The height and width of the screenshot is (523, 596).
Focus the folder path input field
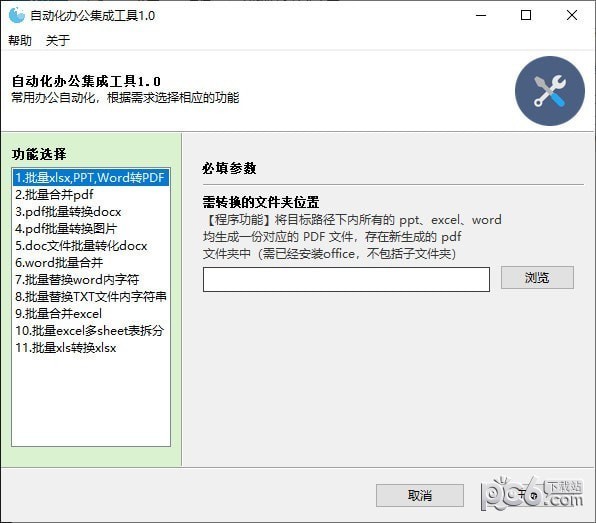point(346,279)
